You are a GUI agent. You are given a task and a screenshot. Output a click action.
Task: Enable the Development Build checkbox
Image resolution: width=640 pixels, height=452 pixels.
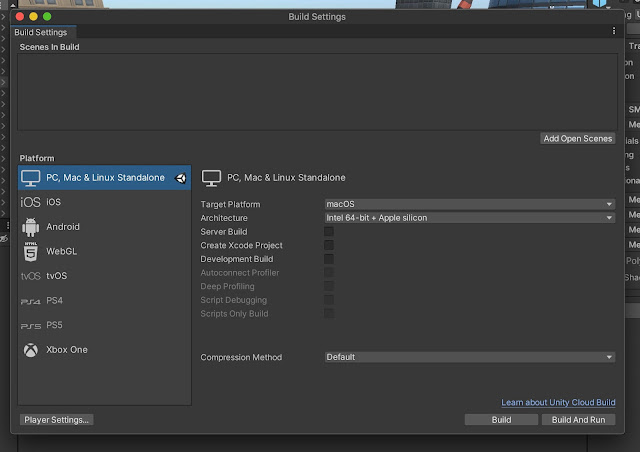pyautogui.click(x=329, y=259)
